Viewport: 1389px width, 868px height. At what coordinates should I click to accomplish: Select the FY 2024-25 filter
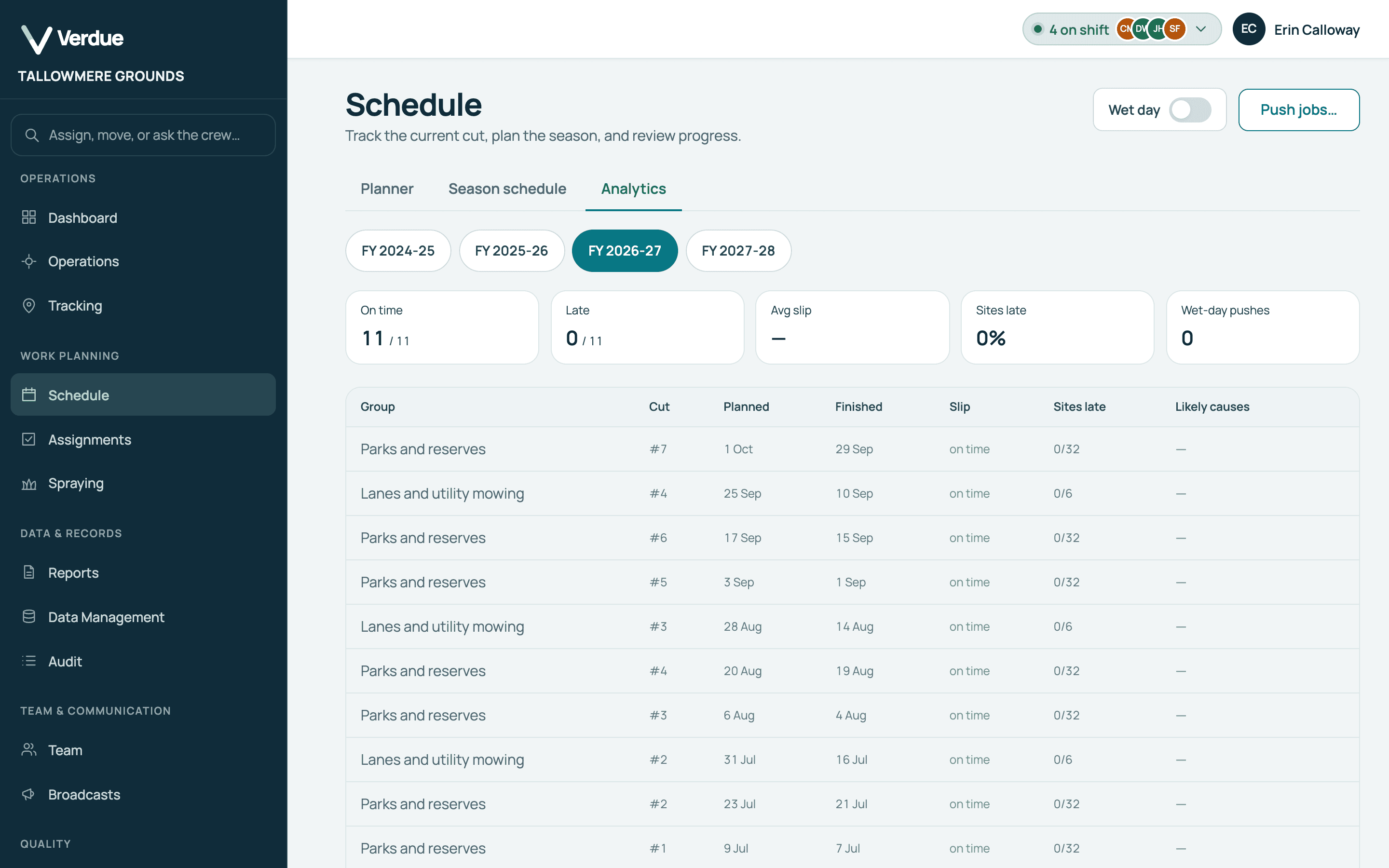398,251
